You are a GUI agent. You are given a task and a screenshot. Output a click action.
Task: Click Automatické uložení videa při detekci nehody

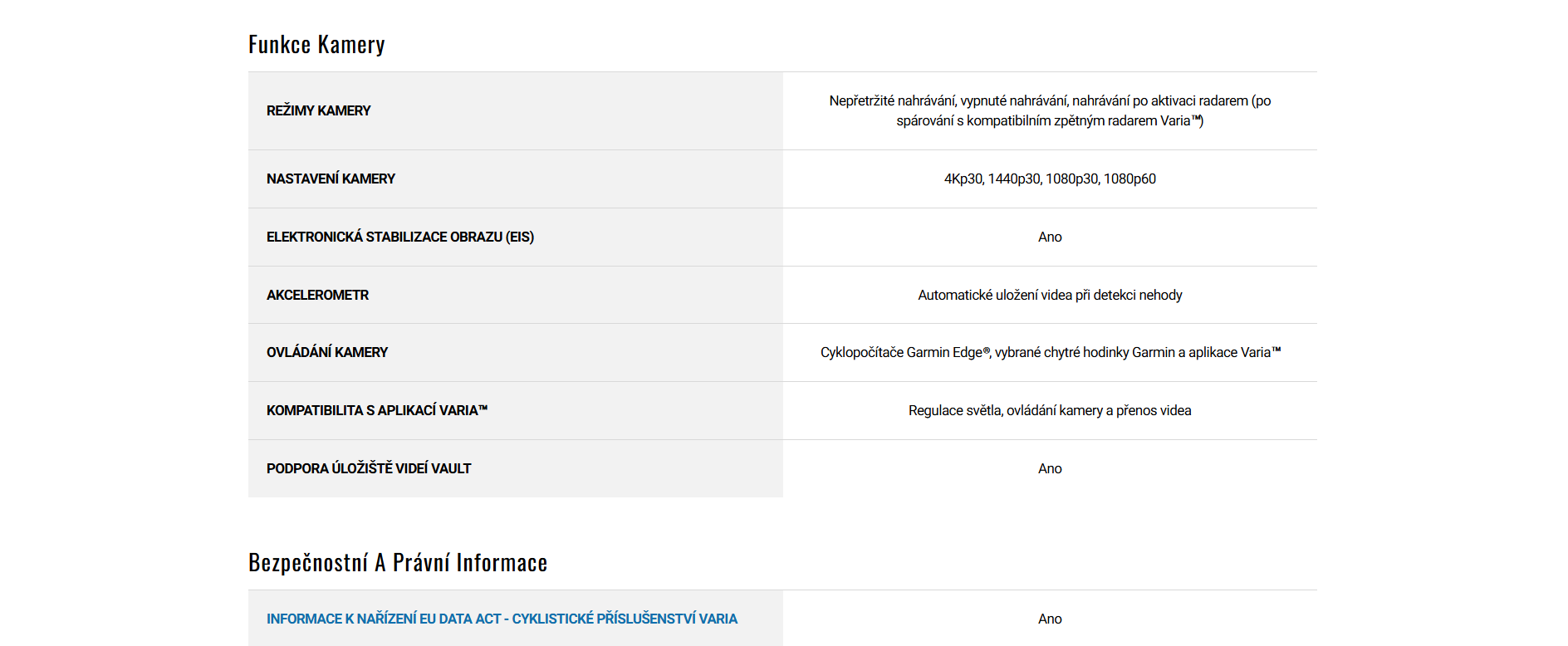1049,295
